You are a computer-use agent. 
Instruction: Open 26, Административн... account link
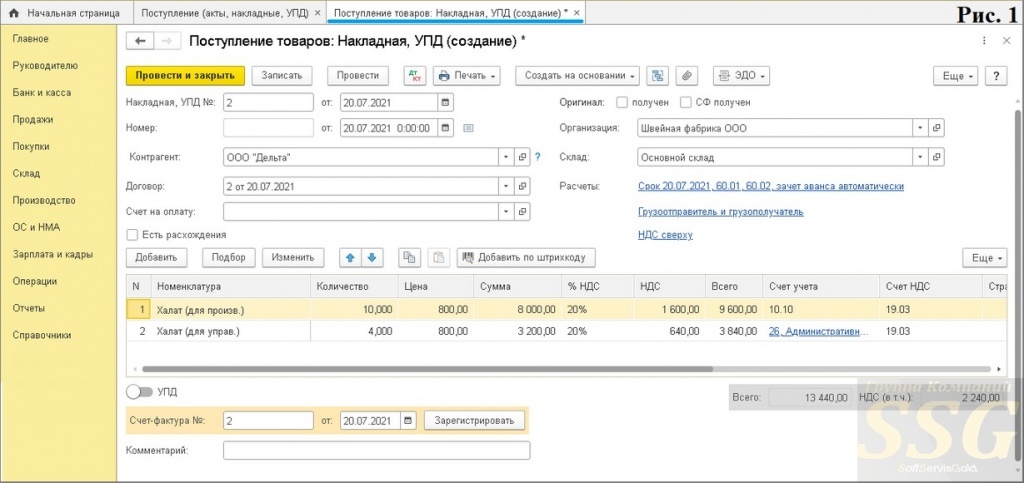click(819, 331)
